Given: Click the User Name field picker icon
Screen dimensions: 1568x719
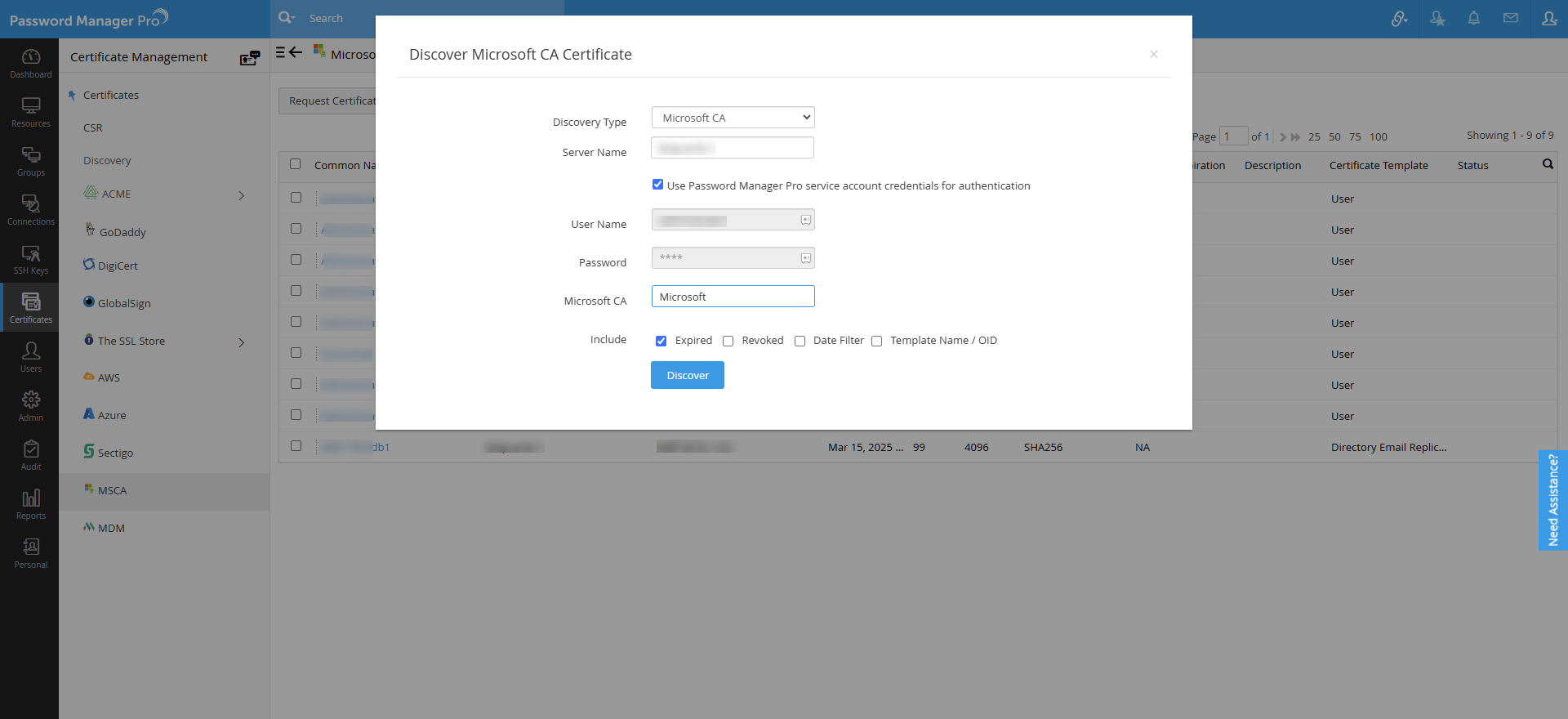Looking at the screenshot, I should [806, 220].
